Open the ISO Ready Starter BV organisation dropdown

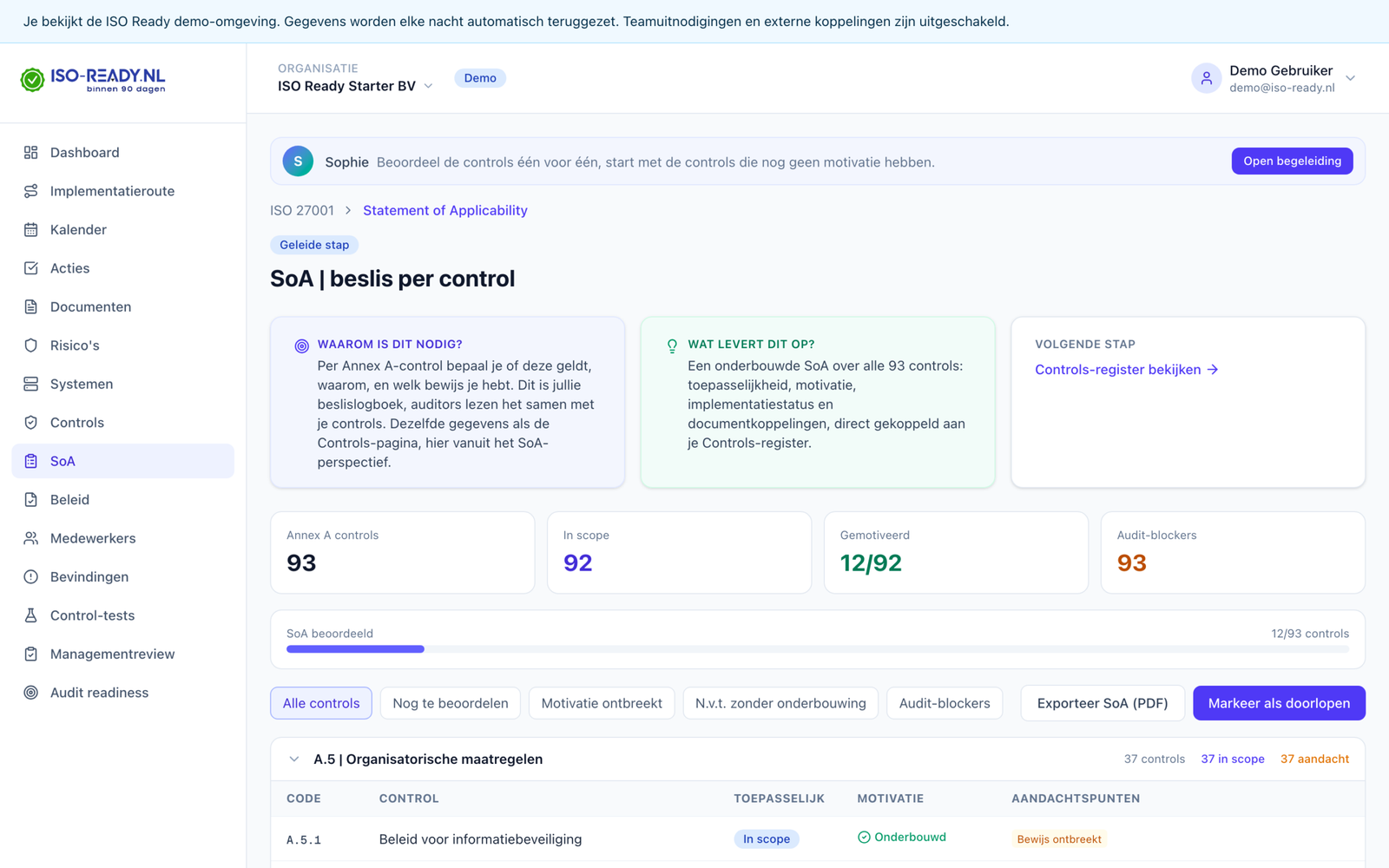click(x=355, y=86)
